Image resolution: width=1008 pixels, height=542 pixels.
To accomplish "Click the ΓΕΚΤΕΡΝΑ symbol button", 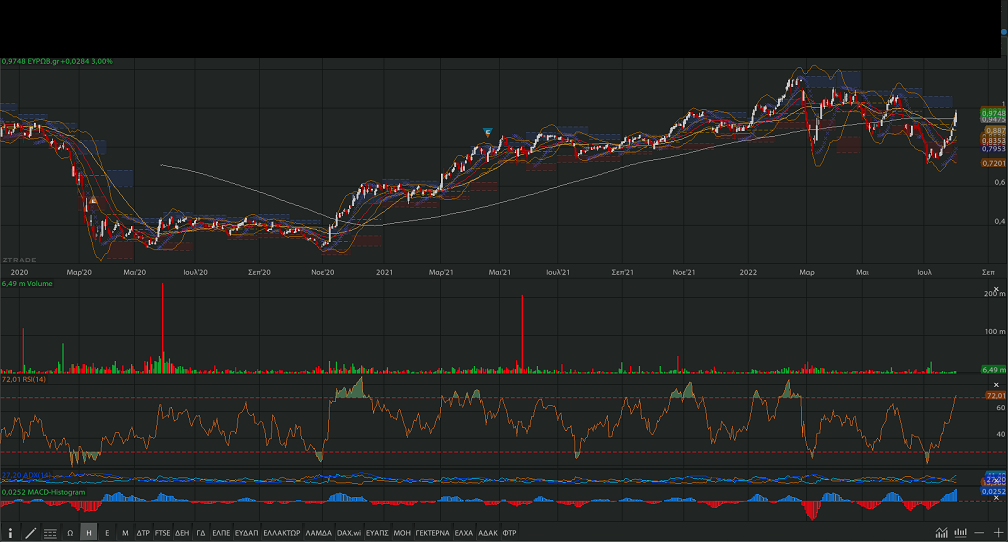I will coord(433,533).
